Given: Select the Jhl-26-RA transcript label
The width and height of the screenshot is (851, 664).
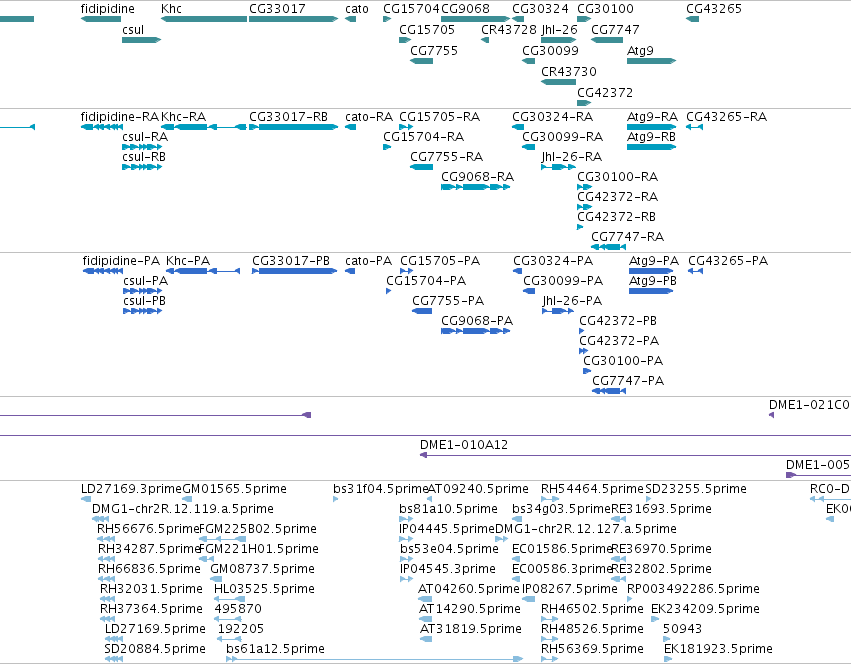Looking at the screenshot, I should (571, 157).
